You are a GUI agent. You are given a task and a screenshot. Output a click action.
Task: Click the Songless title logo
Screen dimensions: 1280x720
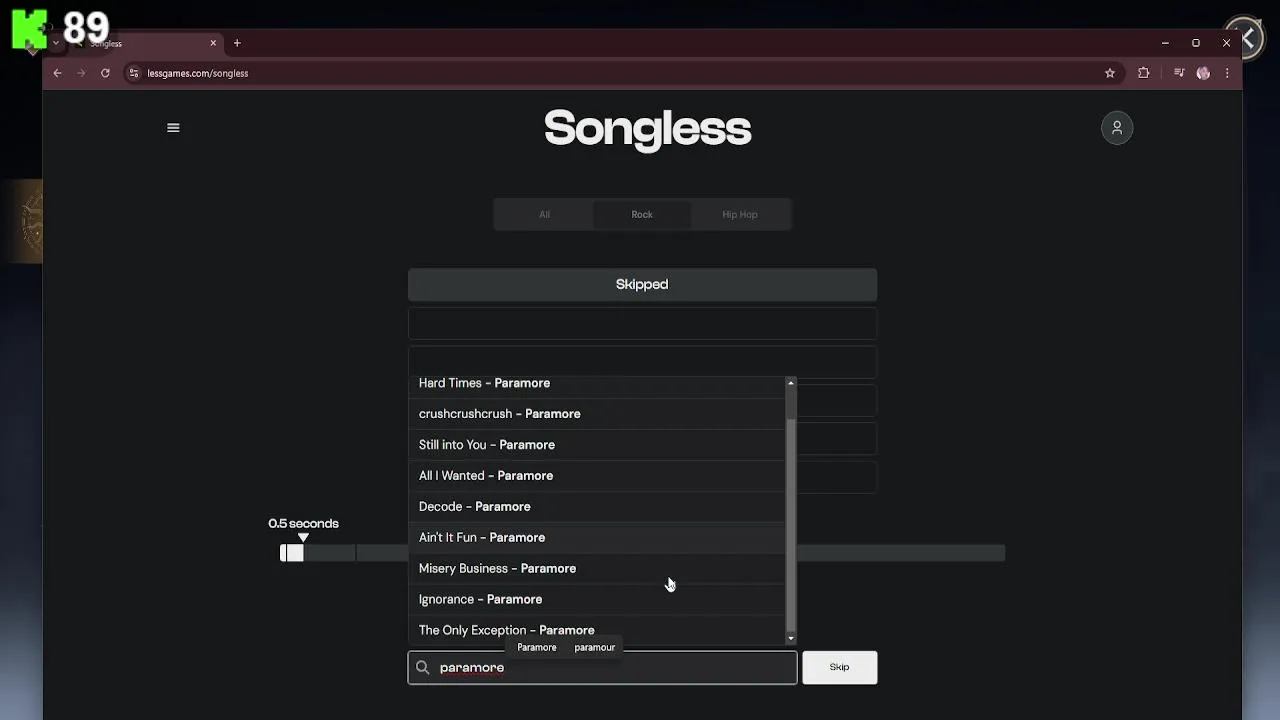647,128
